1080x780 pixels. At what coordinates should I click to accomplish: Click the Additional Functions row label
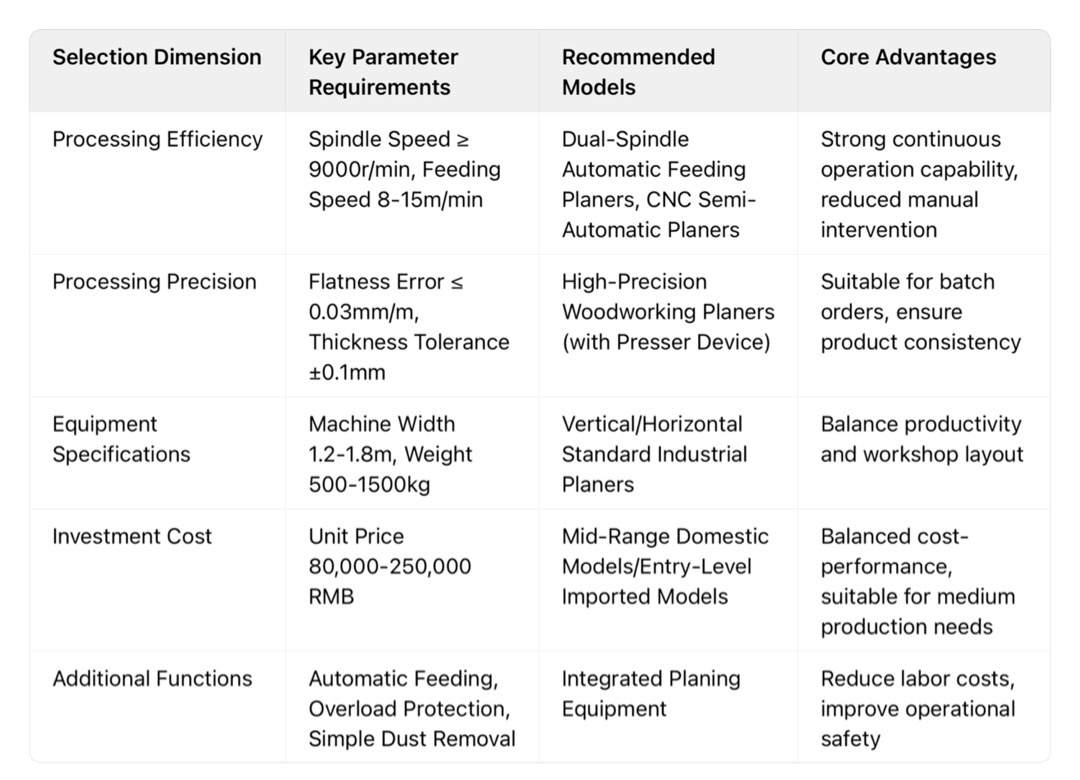(x=152, y=679)
